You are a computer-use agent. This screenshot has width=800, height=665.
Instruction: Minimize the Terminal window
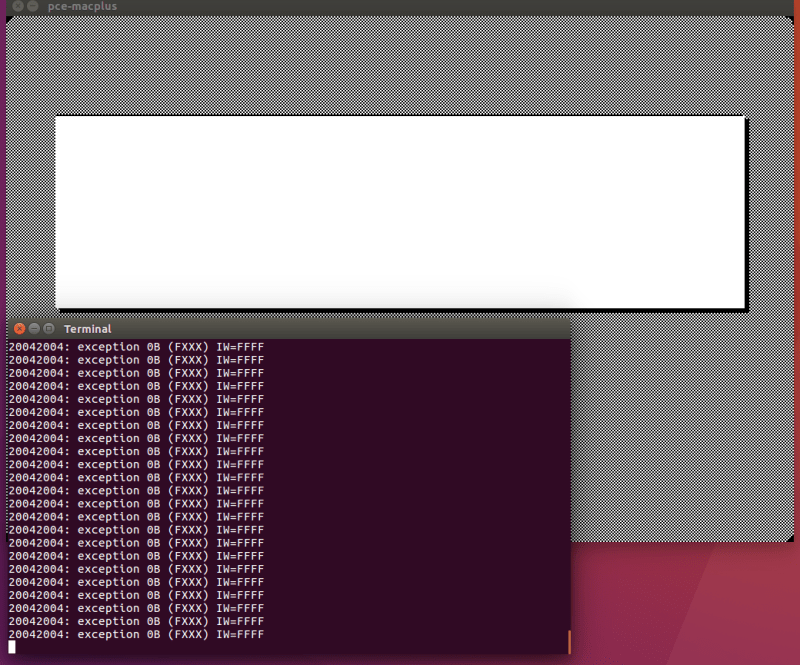click(34, 329)
